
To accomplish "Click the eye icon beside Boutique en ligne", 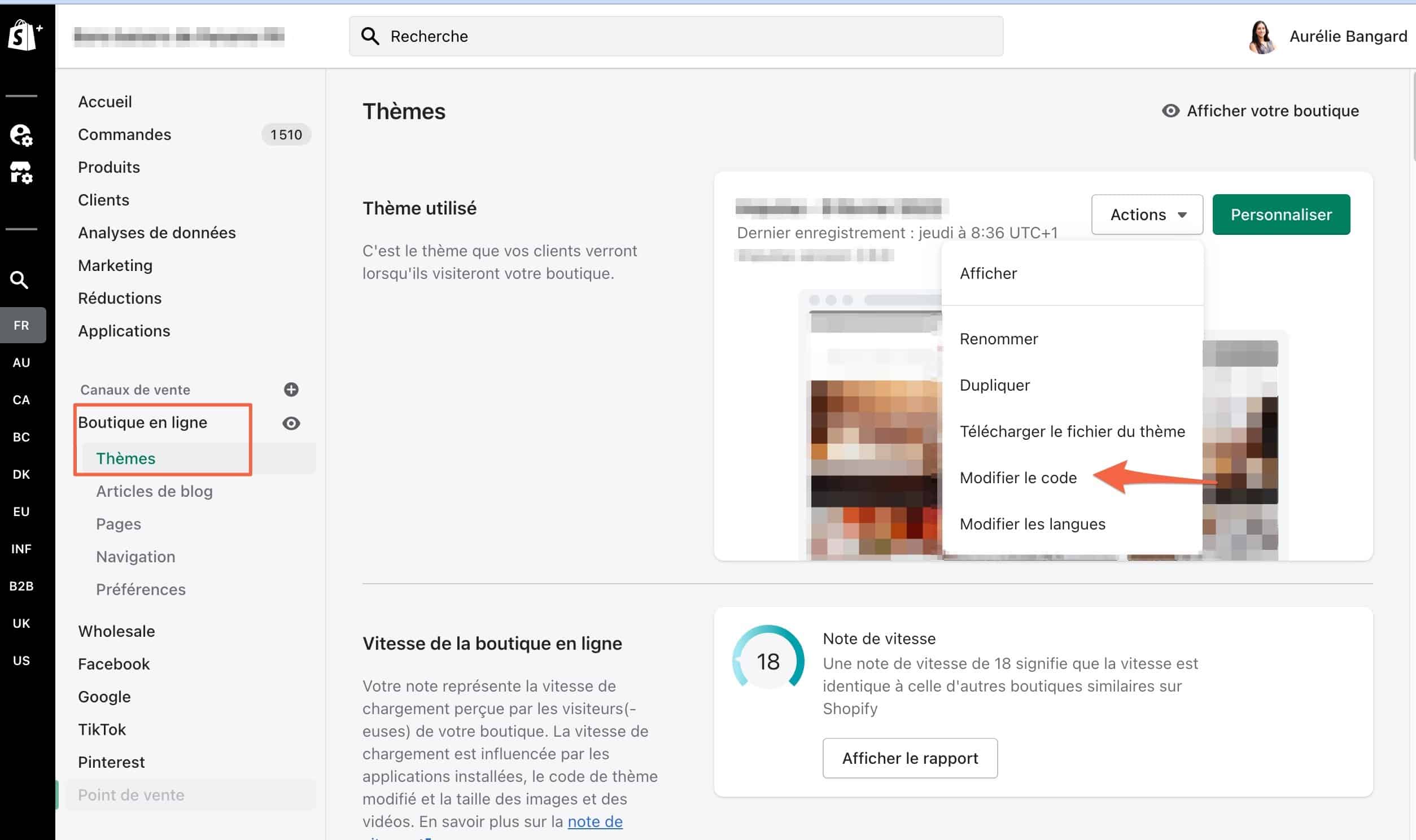I will pos(291,423).
